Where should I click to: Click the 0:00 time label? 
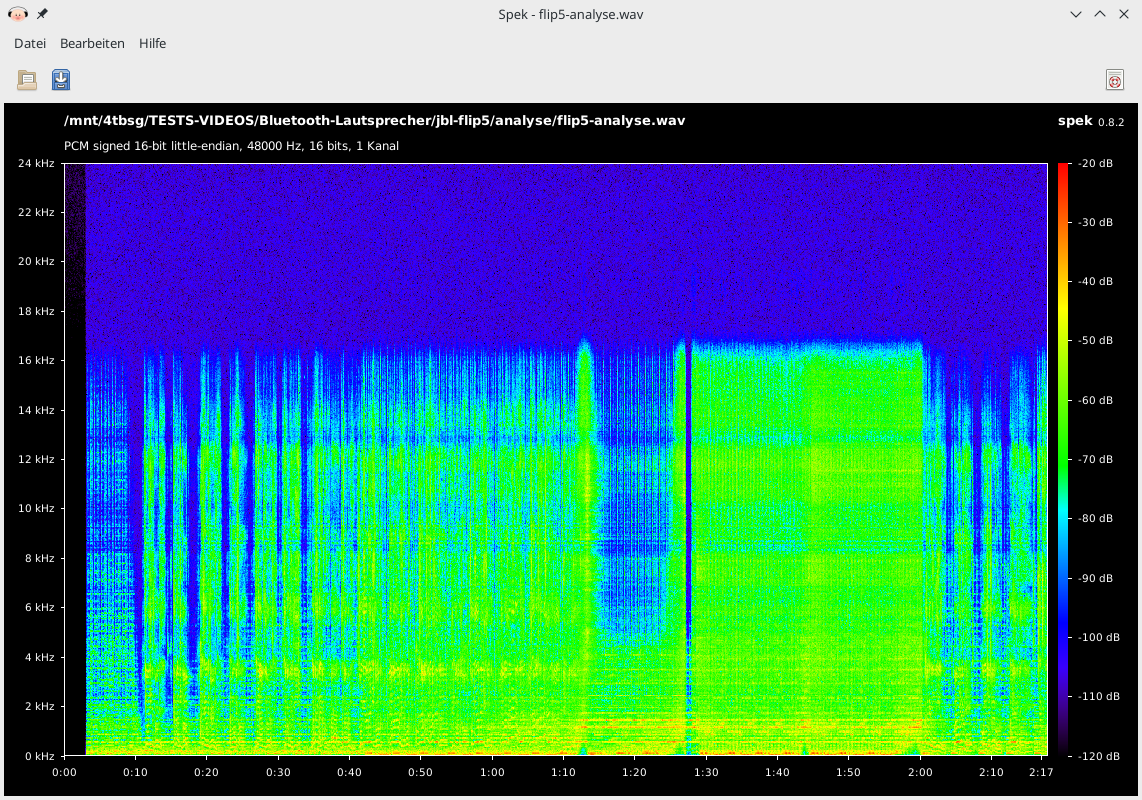(x=64, y=772)
